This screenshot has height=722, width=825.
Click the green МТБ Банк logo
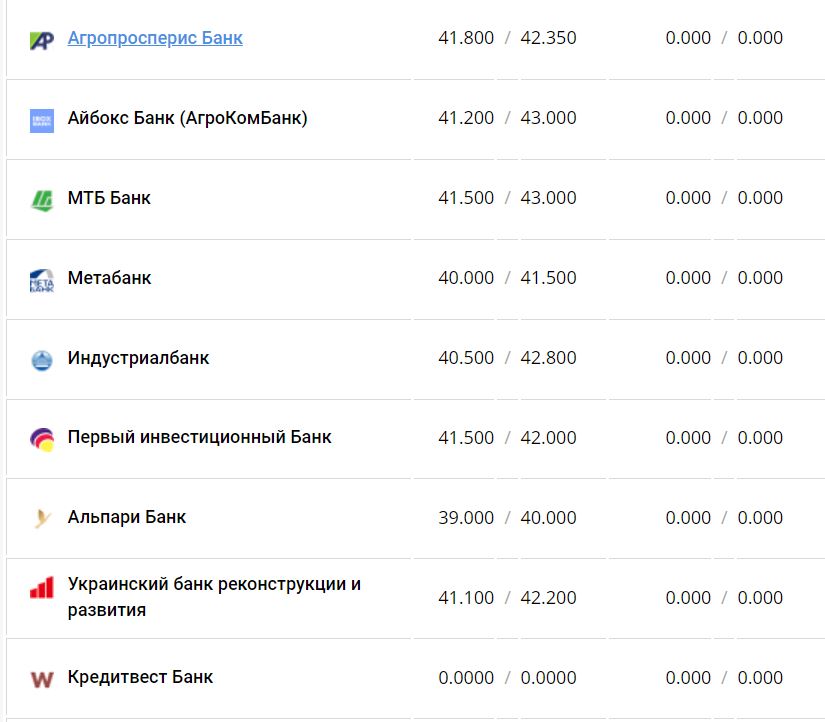pyautogui.click(x=40, y=197)
